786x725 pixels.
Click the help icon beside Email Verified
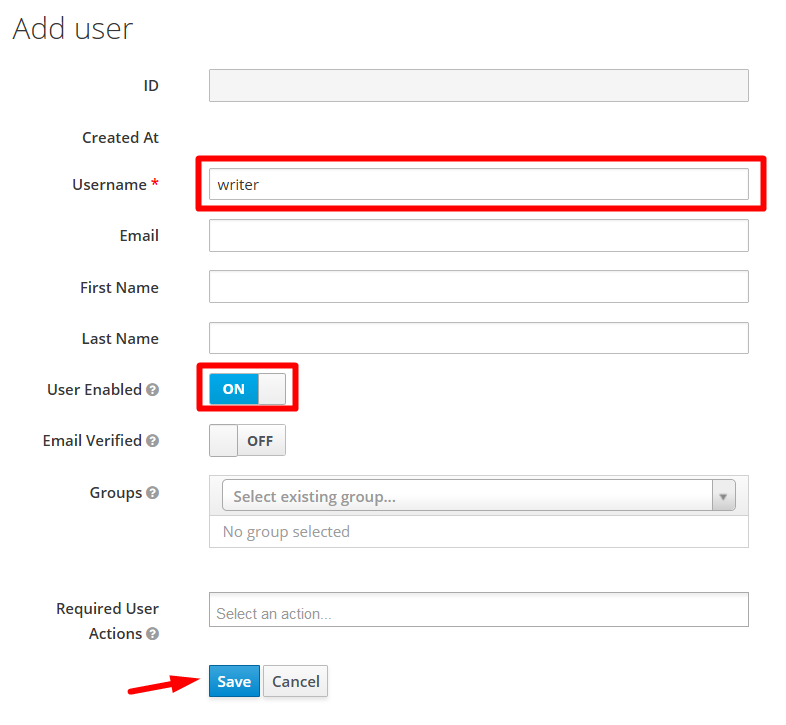point(152,441)
